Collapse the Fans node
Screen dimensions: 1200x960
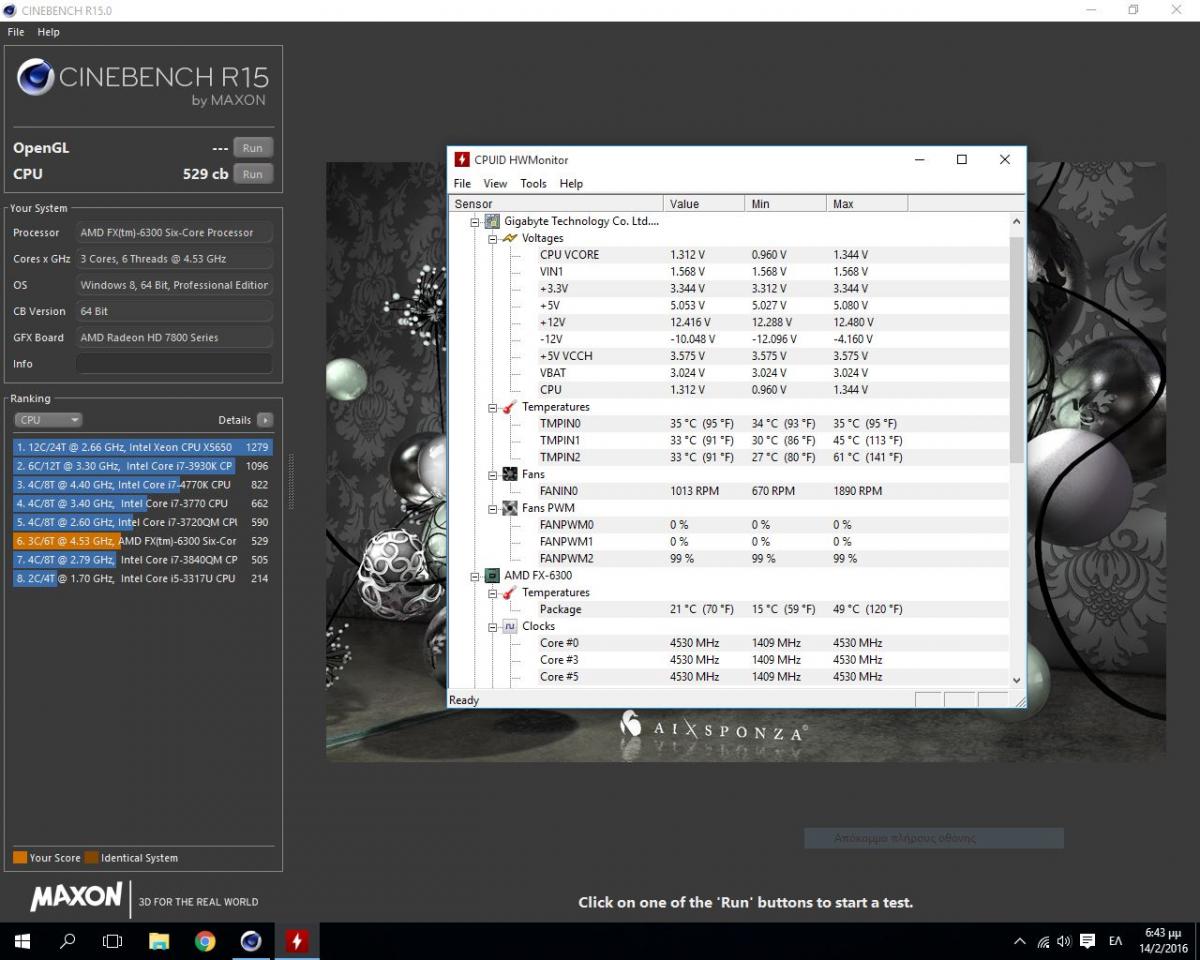pyautogui.click(x=492, y=474)
